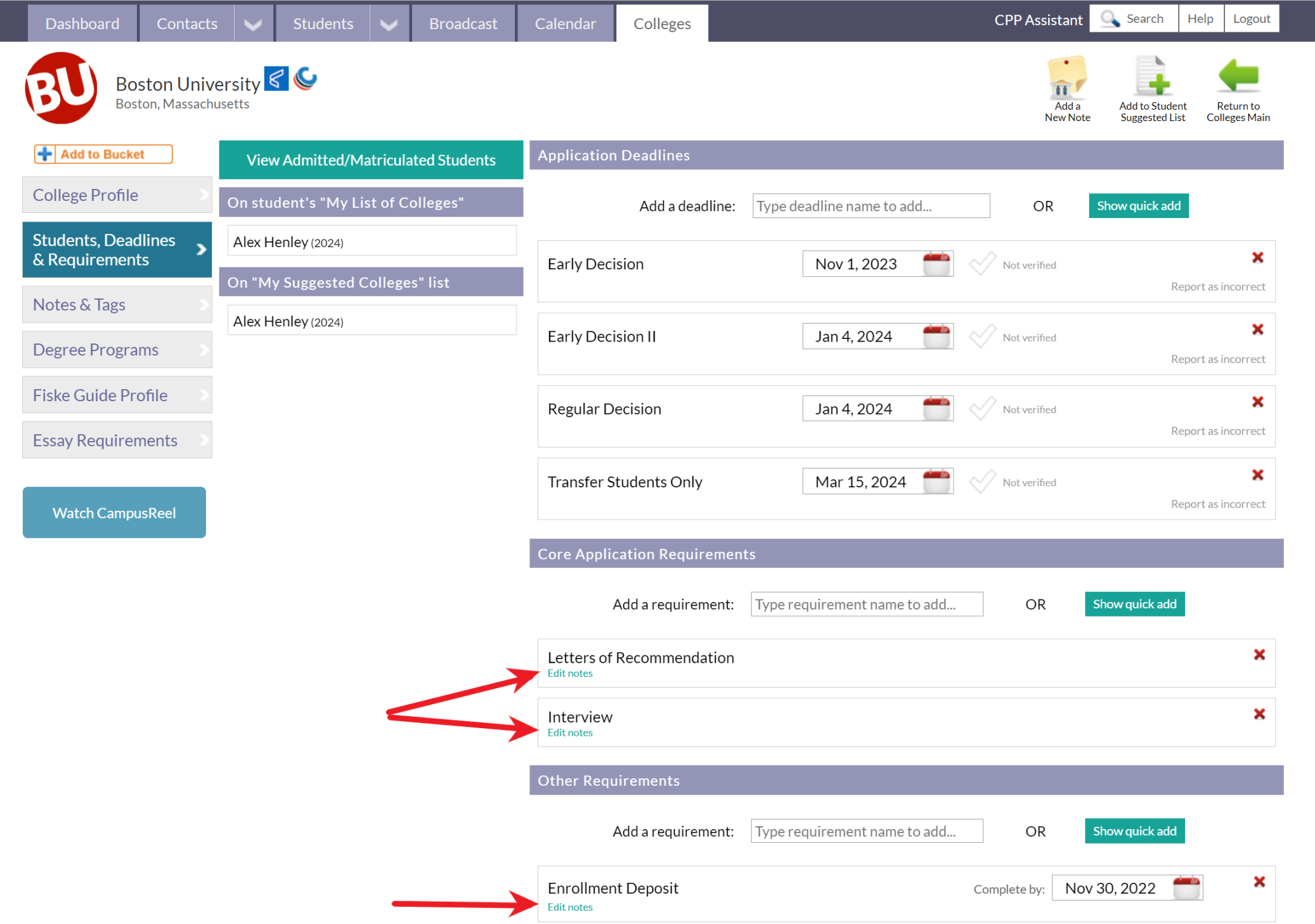Viewport: 1315px width, 924px height.
Task: Open the Essay Requirements section
Action: pyautogui.click(x=117, y=440)
